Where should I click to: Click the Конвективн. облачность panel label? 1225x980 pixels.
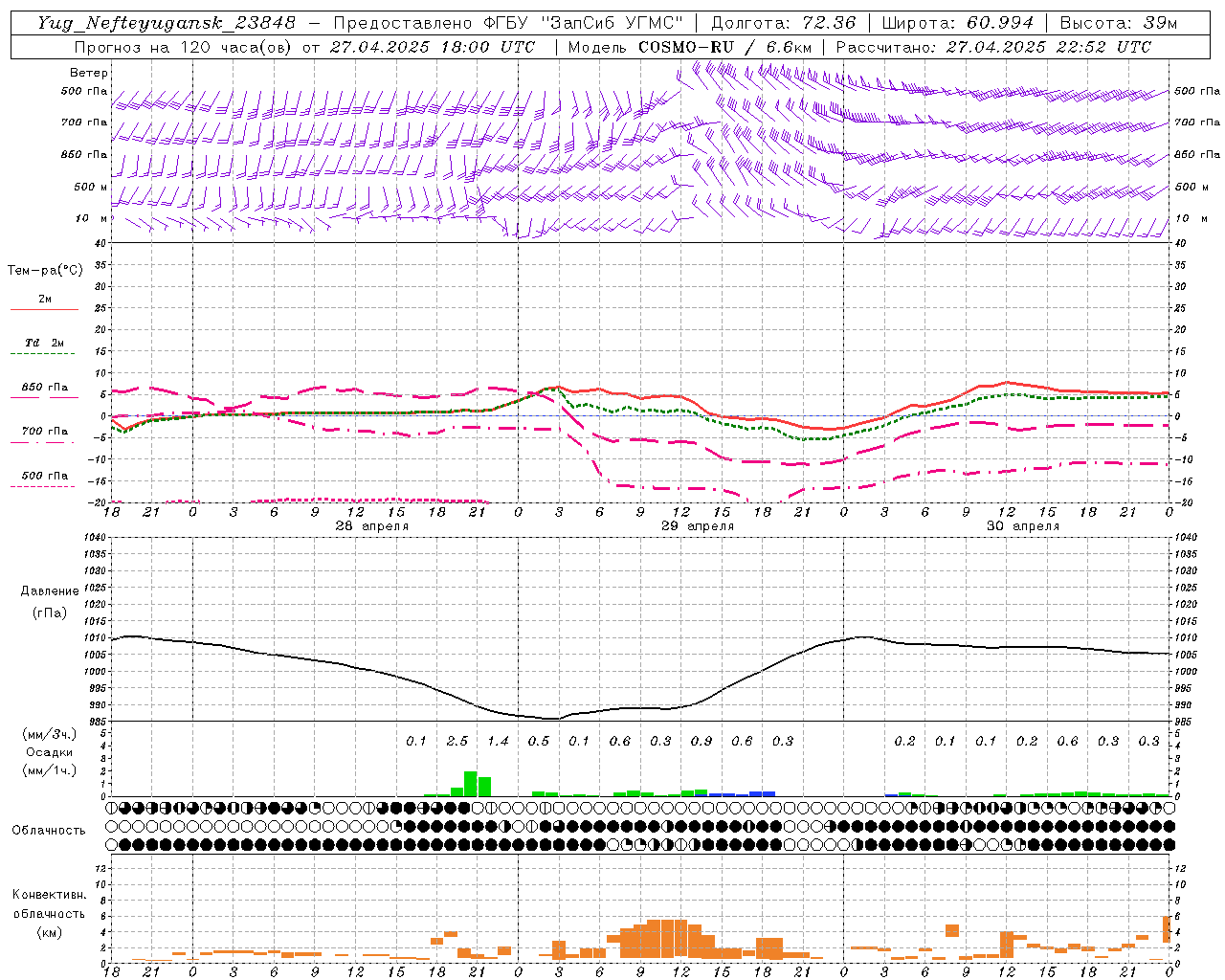(50, 903)
